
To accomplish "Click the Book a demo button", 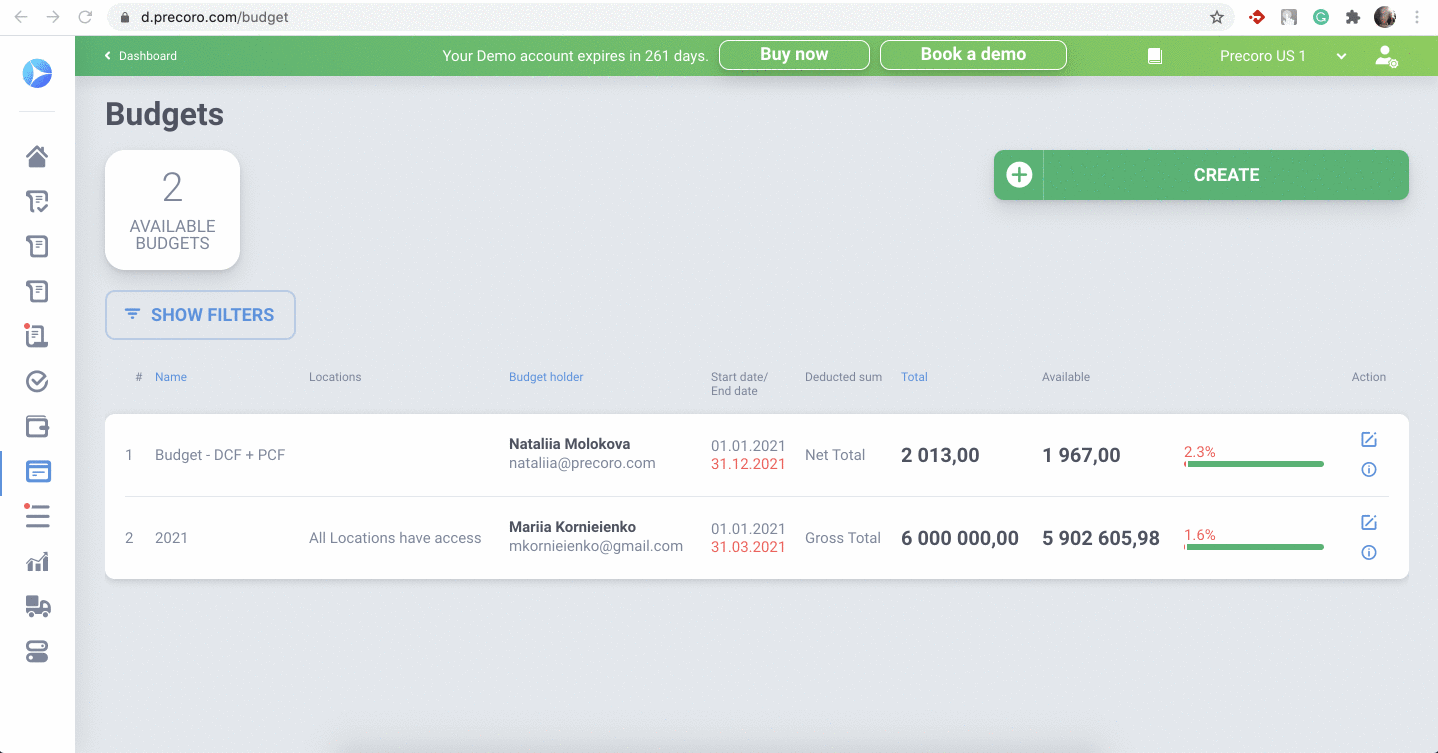I will (x=973, y=55).
